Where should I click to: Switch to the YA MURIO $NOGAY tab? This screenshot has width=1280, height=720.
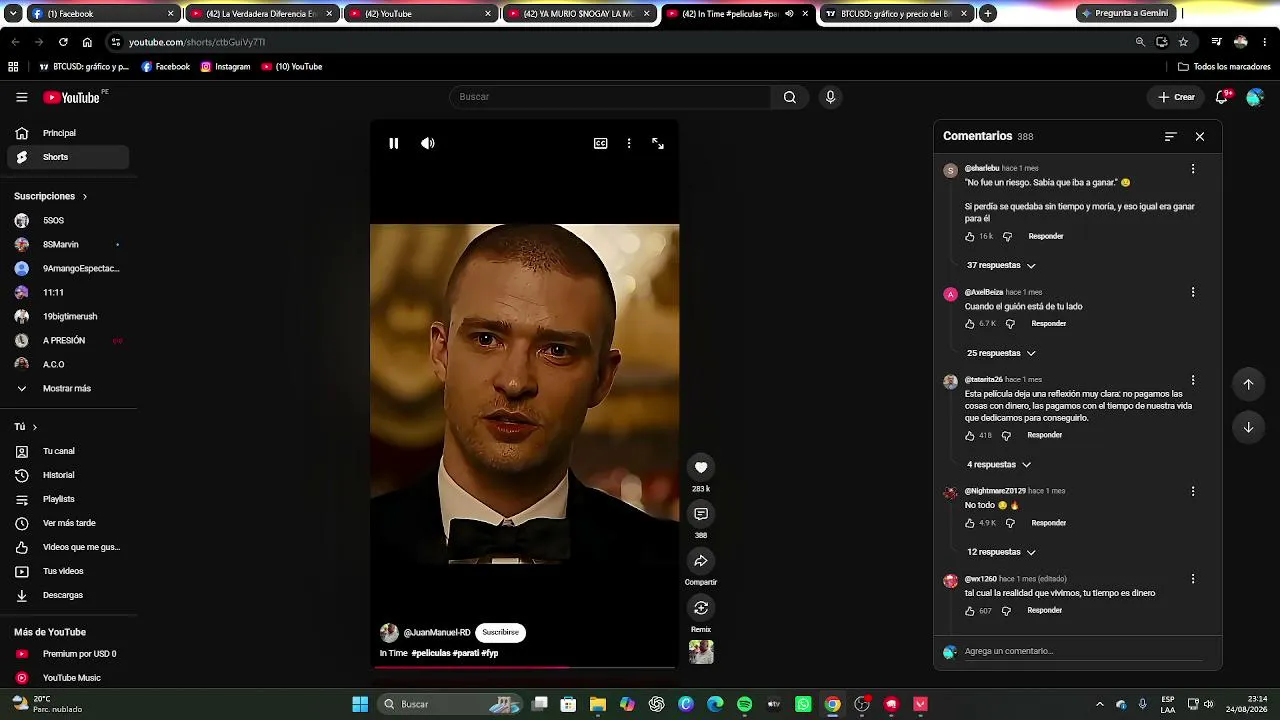[578, 14]
